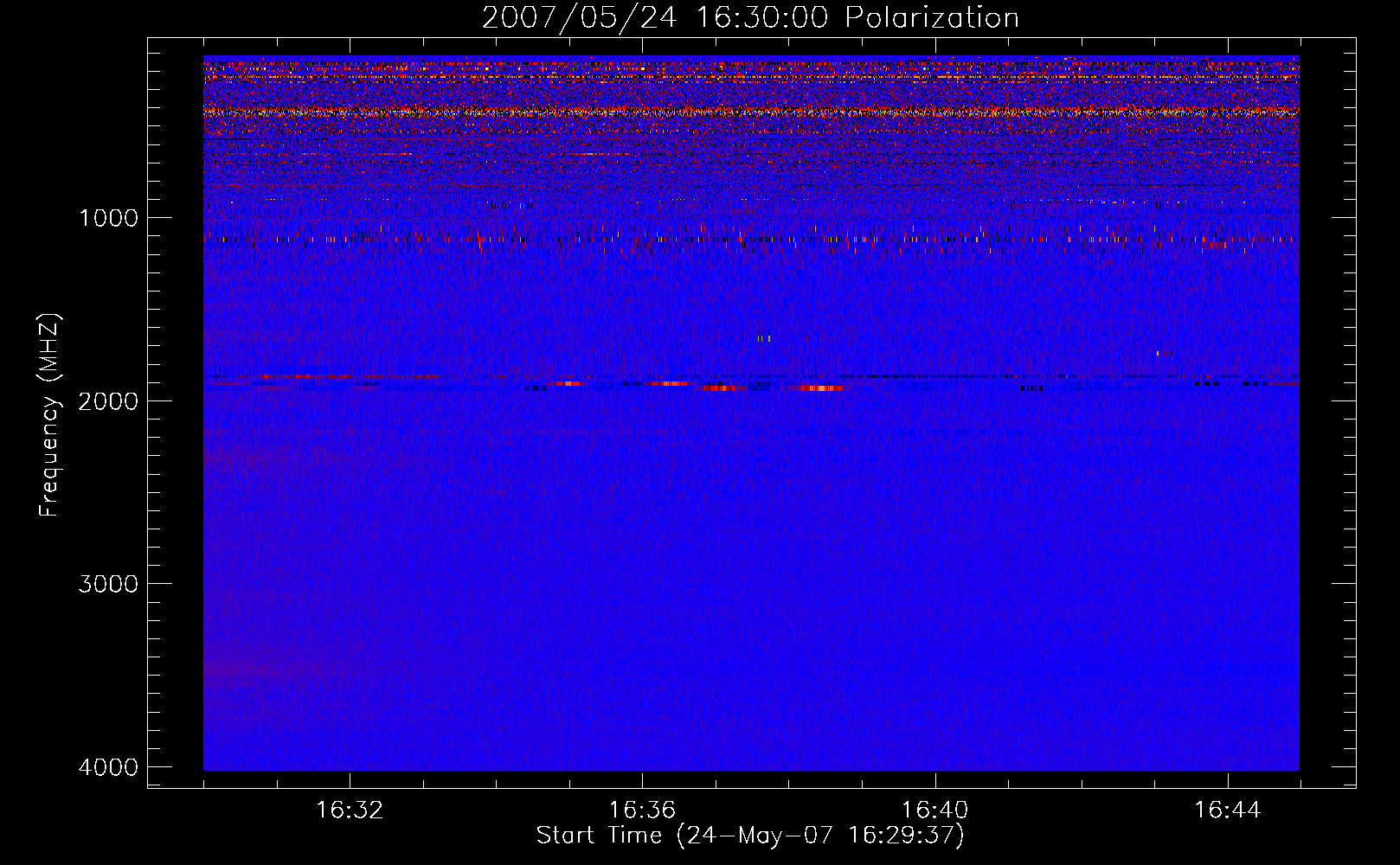Click the 2000 frequency tick label
Viewport: 1400px width, 865px height.
pyautogui.click(x=108, y=400)
